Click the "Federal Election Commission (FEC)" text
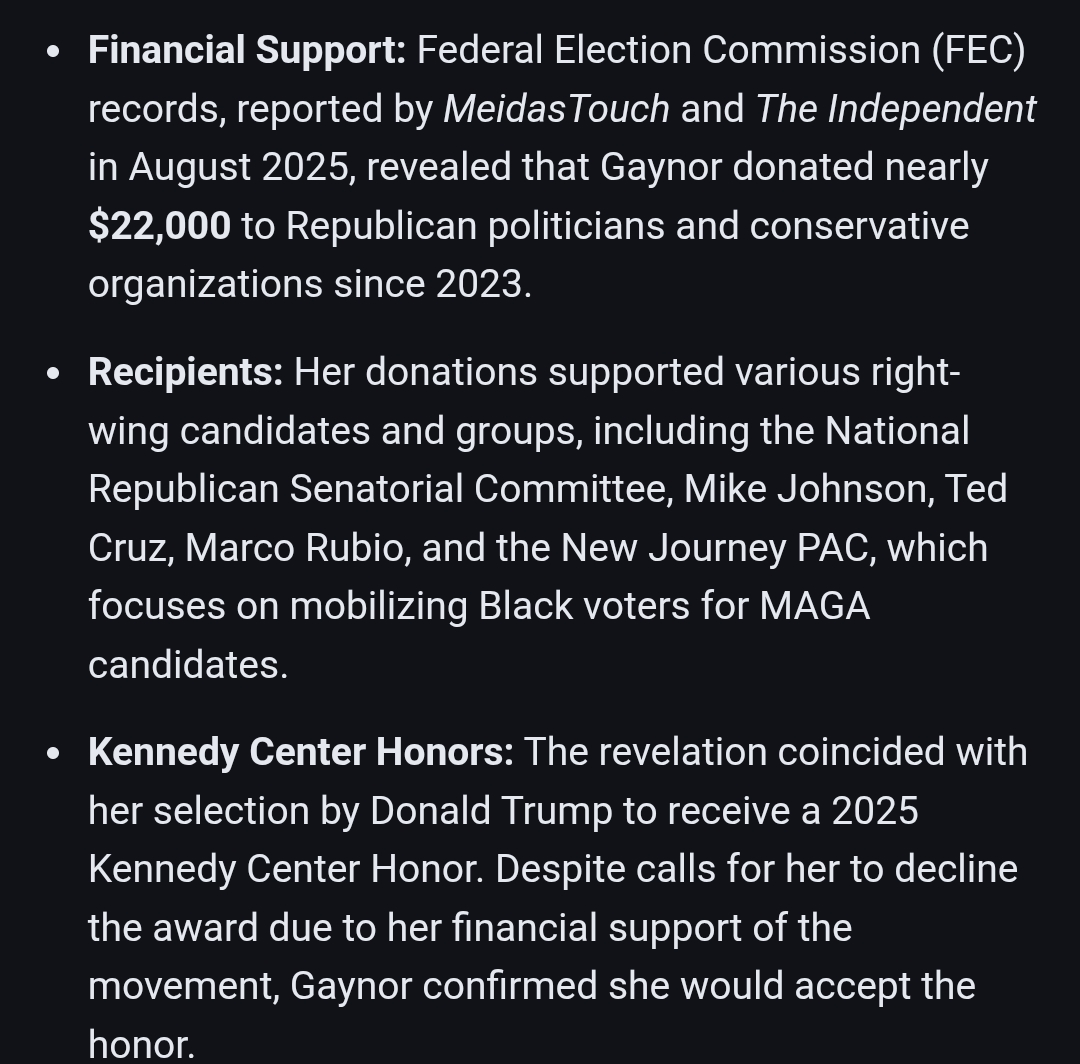 [x=721, y=50]
